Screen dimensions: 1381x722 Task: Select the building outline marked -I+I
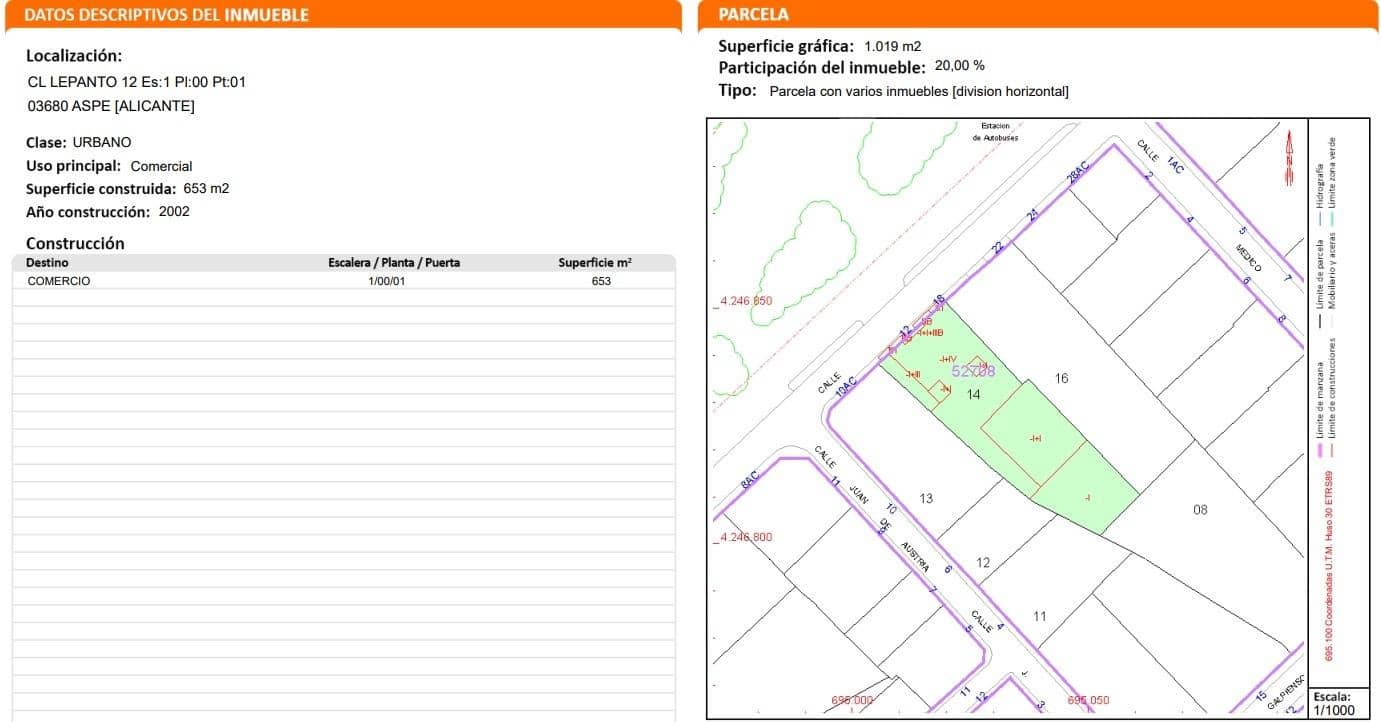pos(1035,438)
